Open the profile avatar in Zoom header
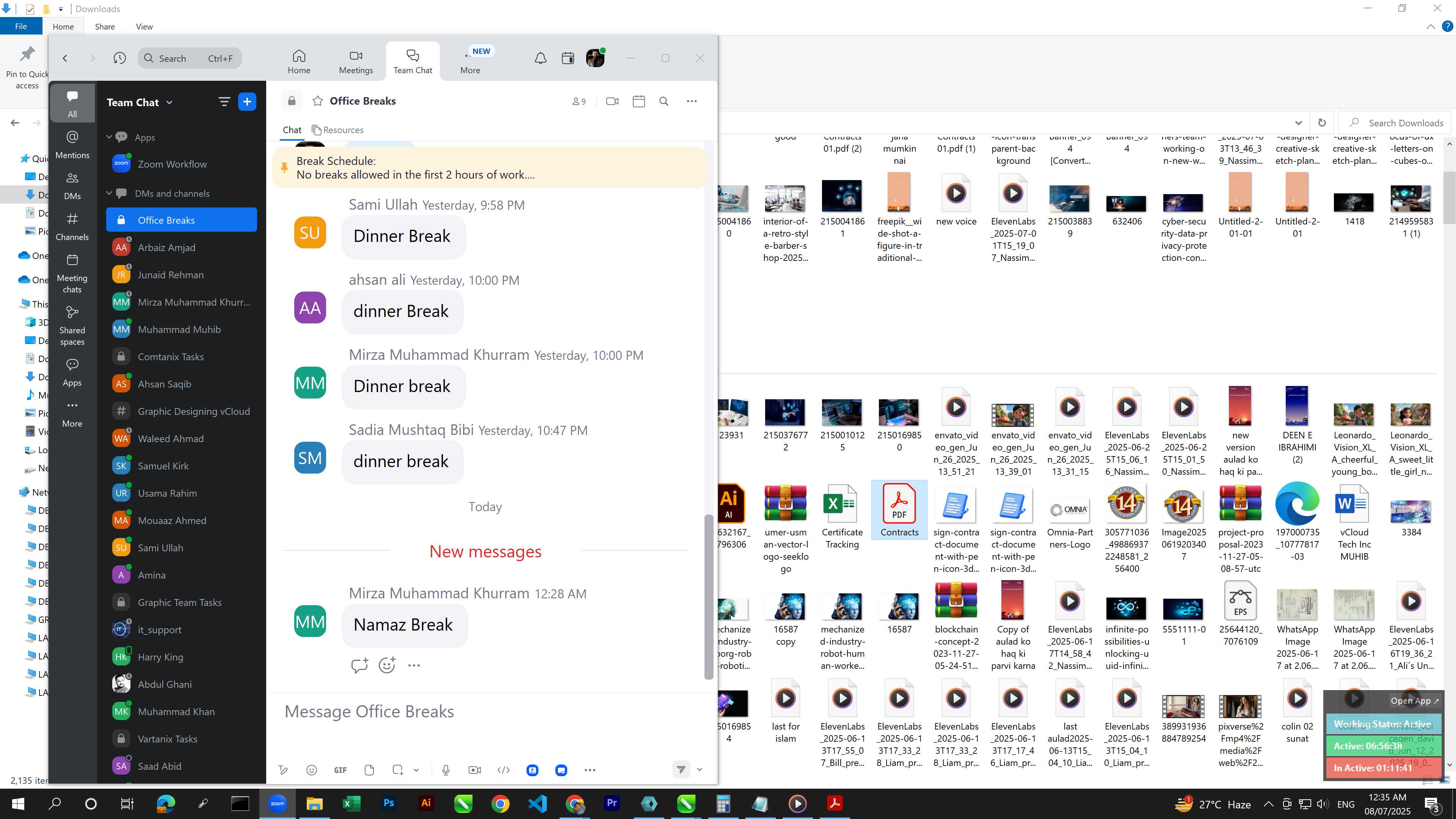 point(595,58)
